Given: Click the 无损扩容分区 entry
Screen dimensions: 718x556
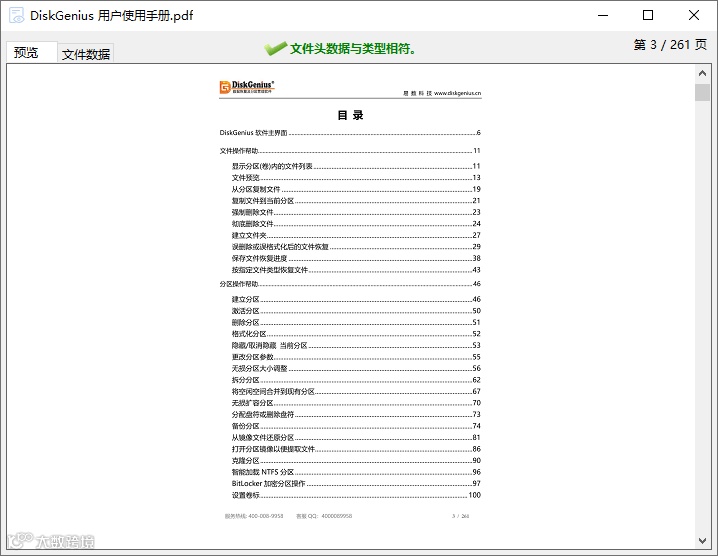Looking at the screenshot, I should pos(356,403).
